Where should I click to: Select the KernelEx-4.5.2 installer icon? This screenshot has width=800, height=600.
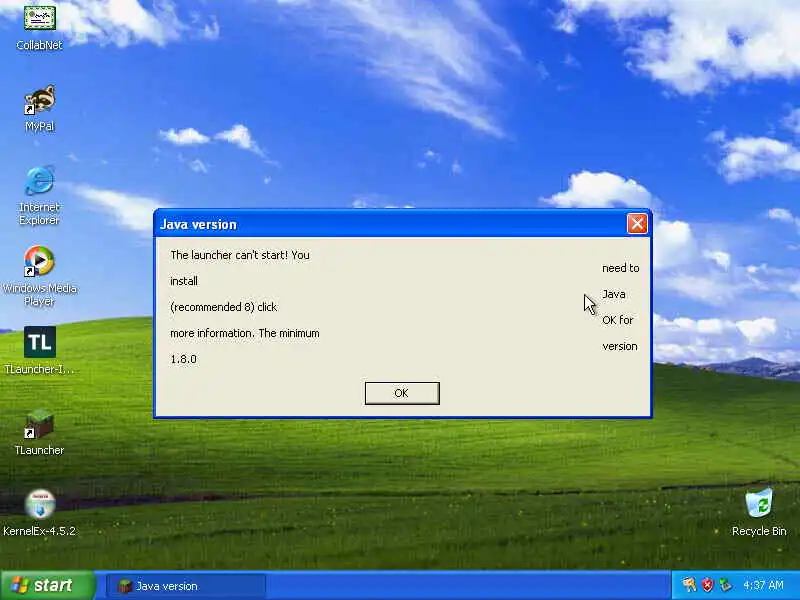coord(39,513)
